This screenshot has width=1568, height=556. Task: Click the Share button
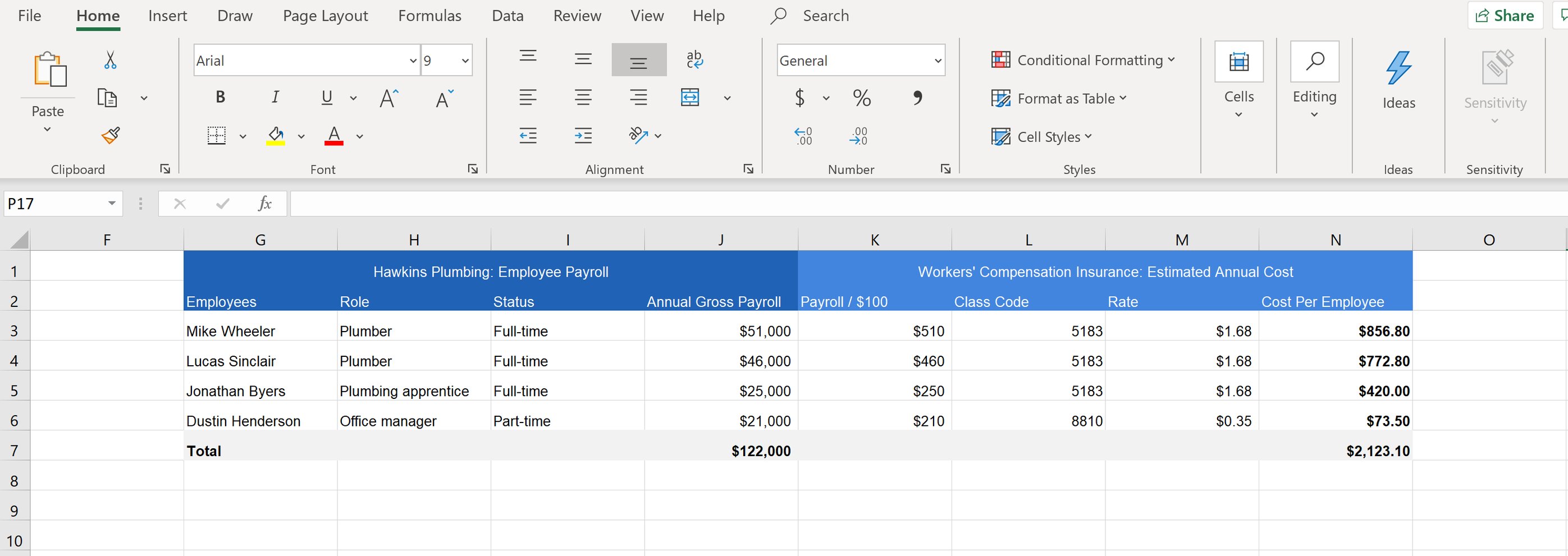1504,15
